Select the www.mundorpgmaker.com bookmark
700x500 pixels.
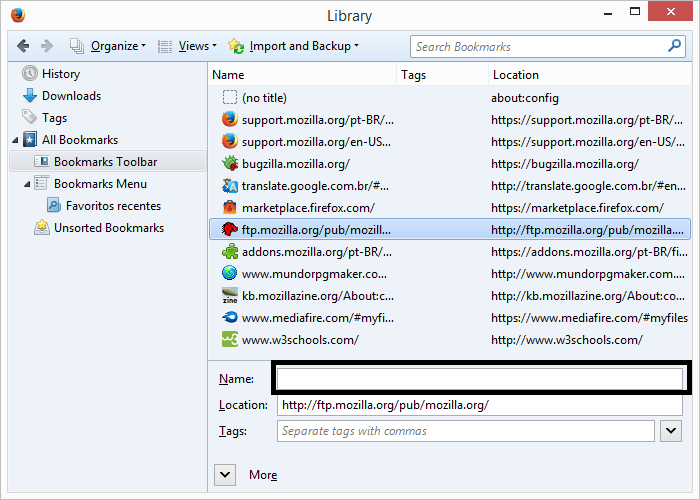(450, 274)
